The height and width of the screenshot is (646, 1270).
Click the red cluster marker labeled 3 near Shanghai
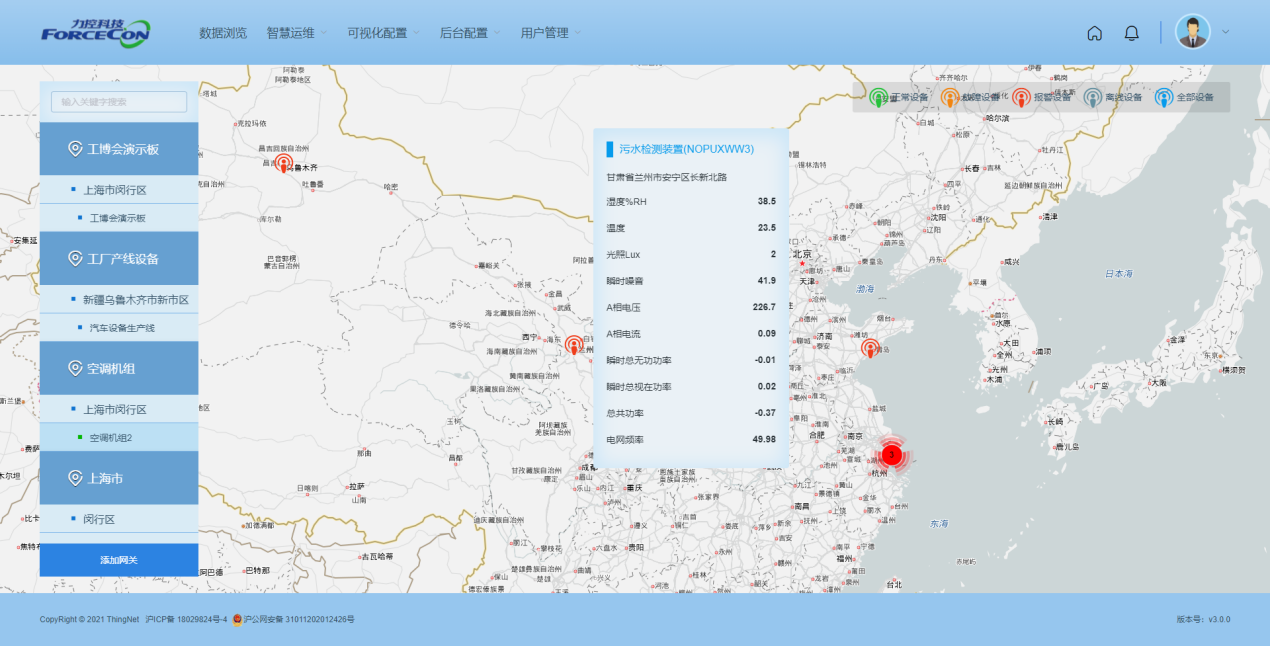892,455
